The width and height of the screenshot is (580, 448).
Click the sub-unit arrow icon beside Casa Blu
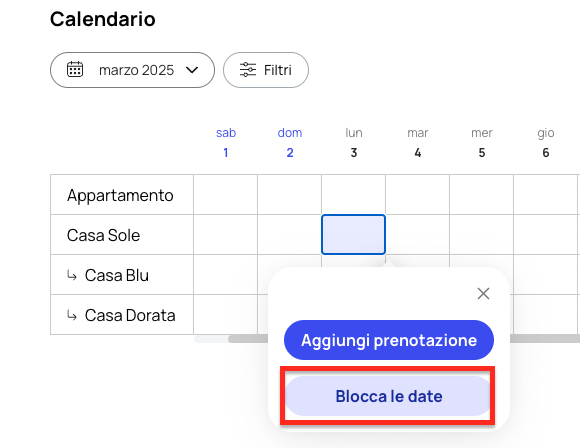point(72,275)
